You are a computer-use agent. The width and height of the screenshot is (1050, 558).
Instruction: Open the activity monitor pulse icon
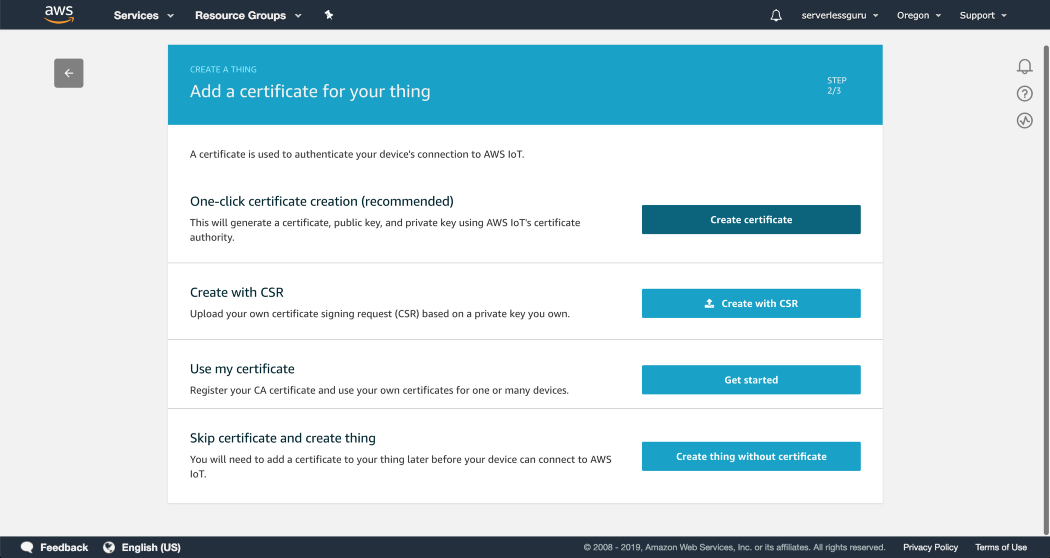[x=1025, y=121]
